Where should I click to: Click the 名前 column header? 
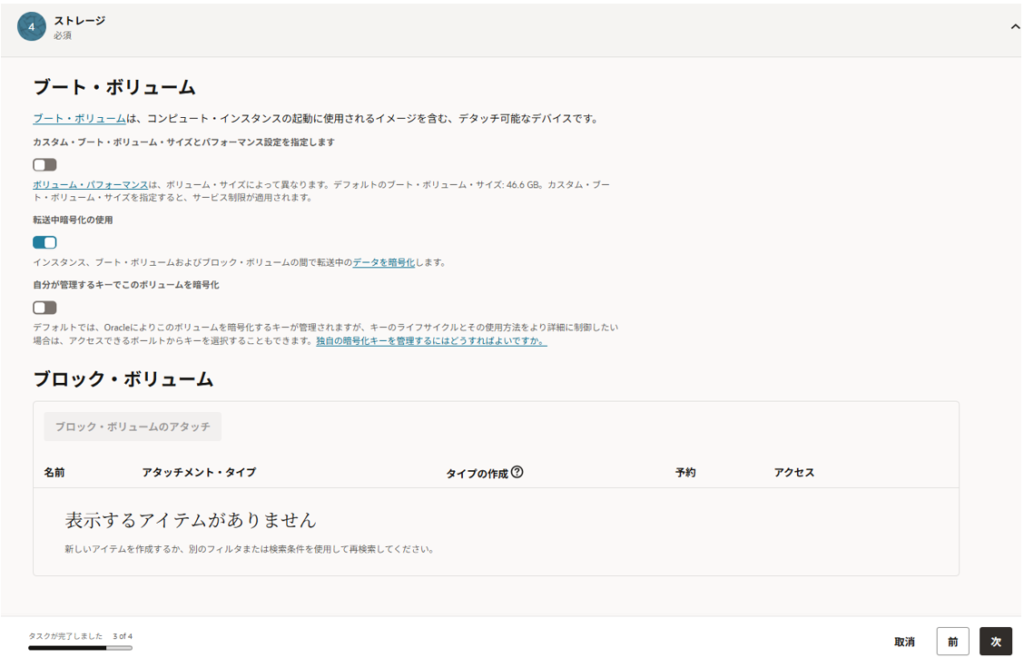pyautogui.click(x=54, y=472)
